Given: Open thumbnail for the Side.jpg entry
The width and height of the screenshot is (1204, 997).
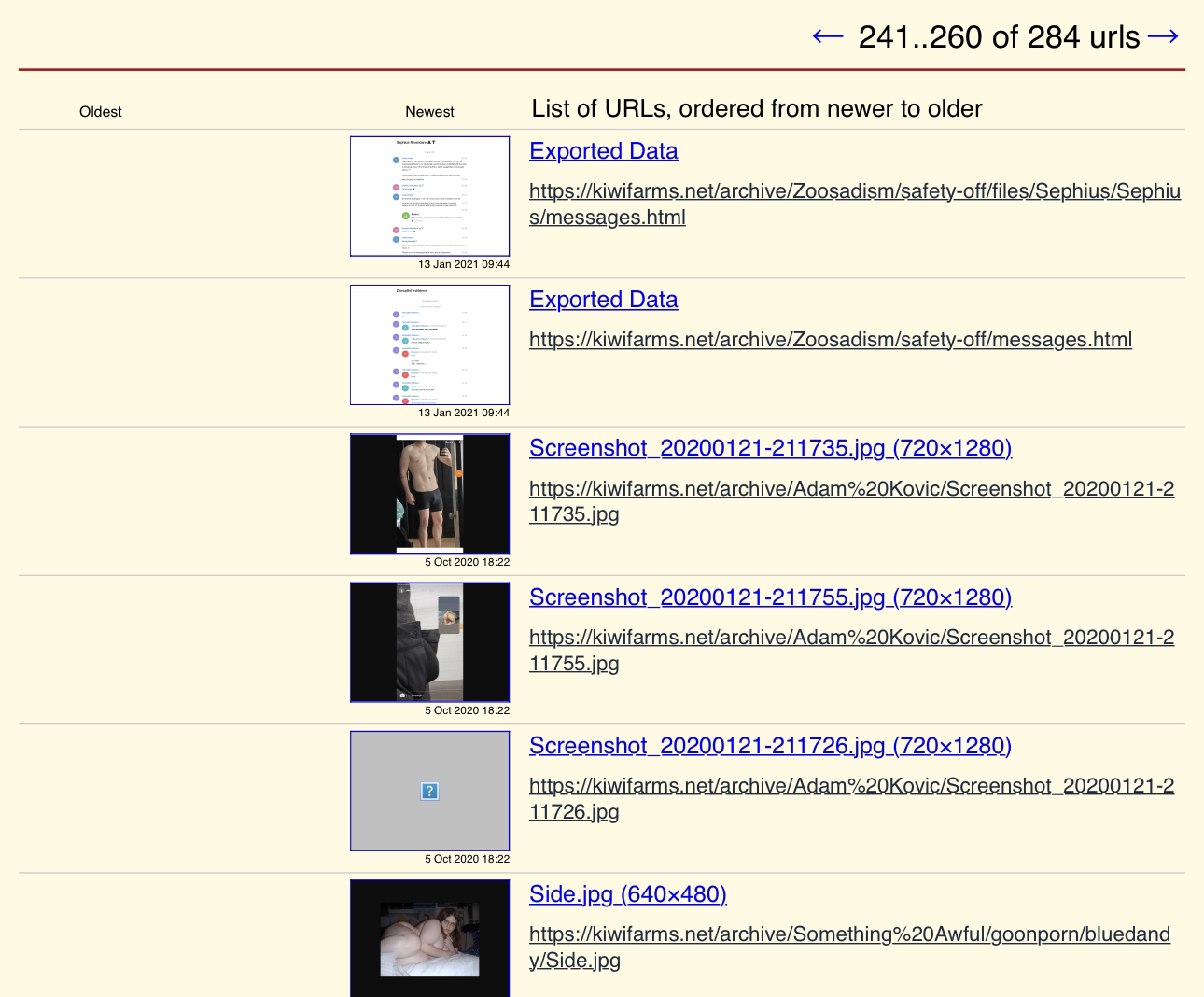Looking at the screenshot, I should 429,938.
